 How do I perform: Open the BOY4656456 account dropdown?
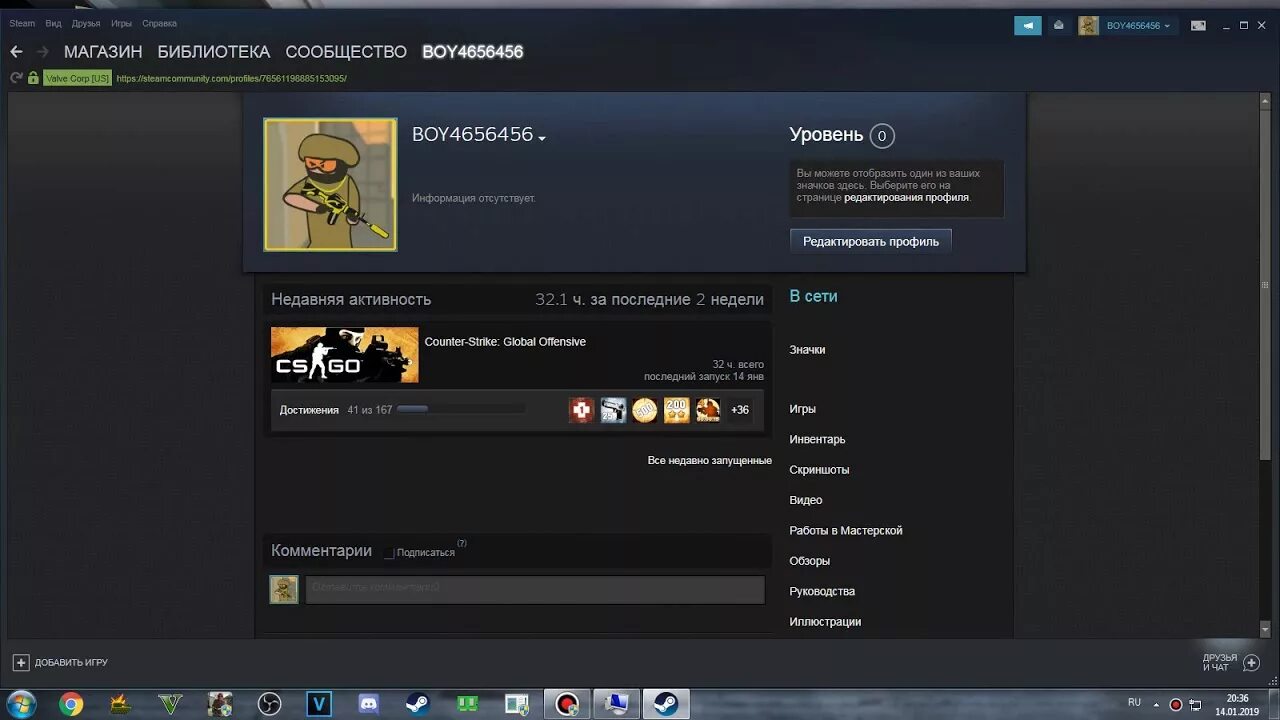(x=1139, y=26)
